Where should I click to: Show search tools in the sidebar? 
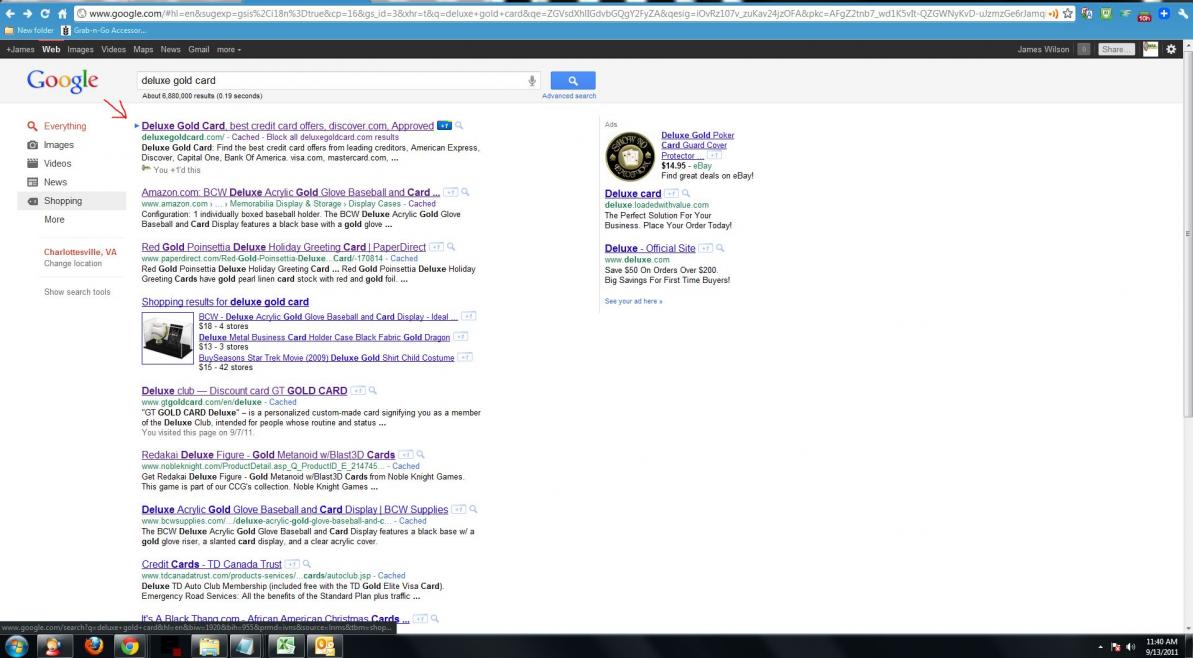pyautogui.click(x=77, y=292)
